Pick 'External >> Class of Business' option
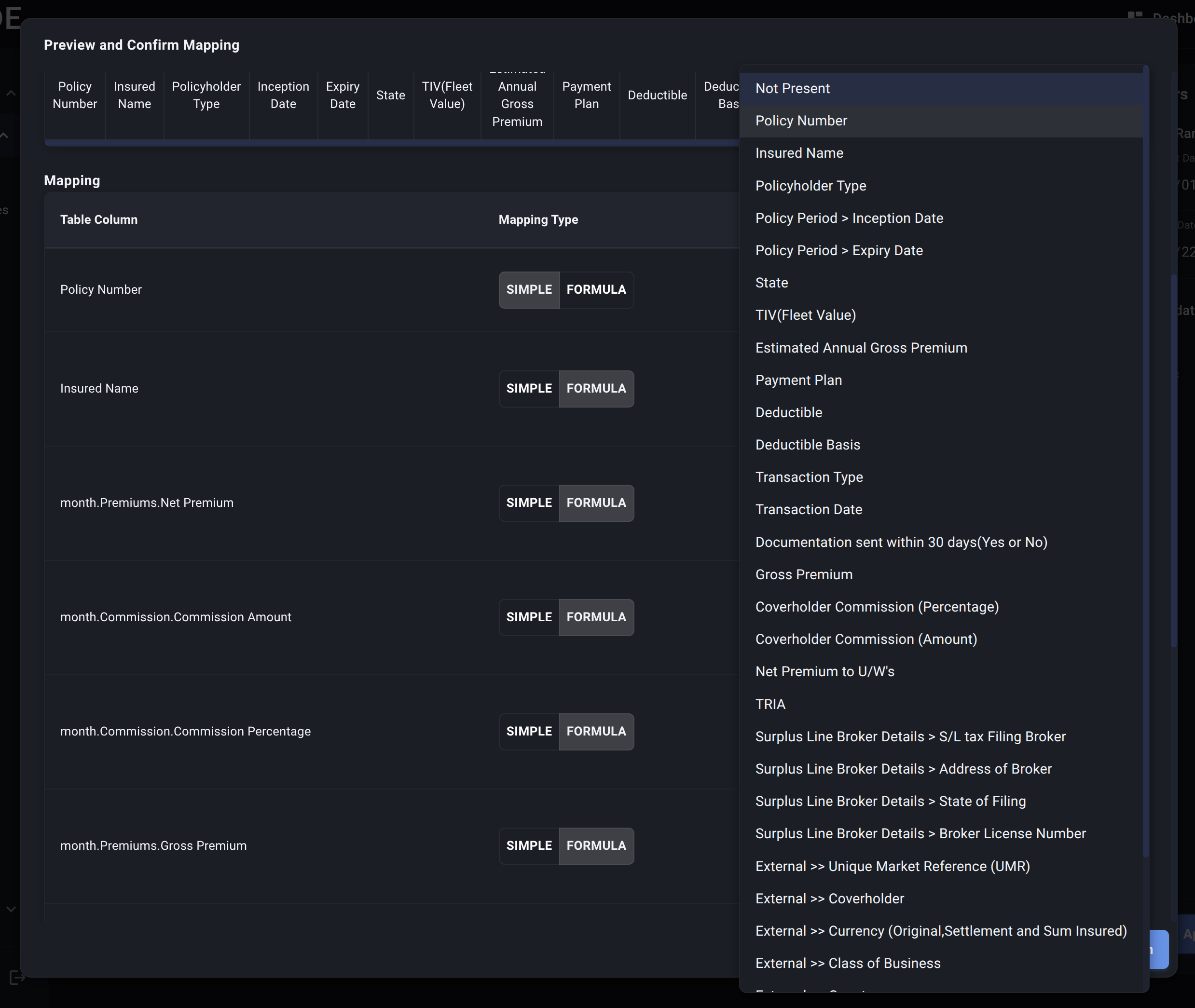 coord(848,964)
